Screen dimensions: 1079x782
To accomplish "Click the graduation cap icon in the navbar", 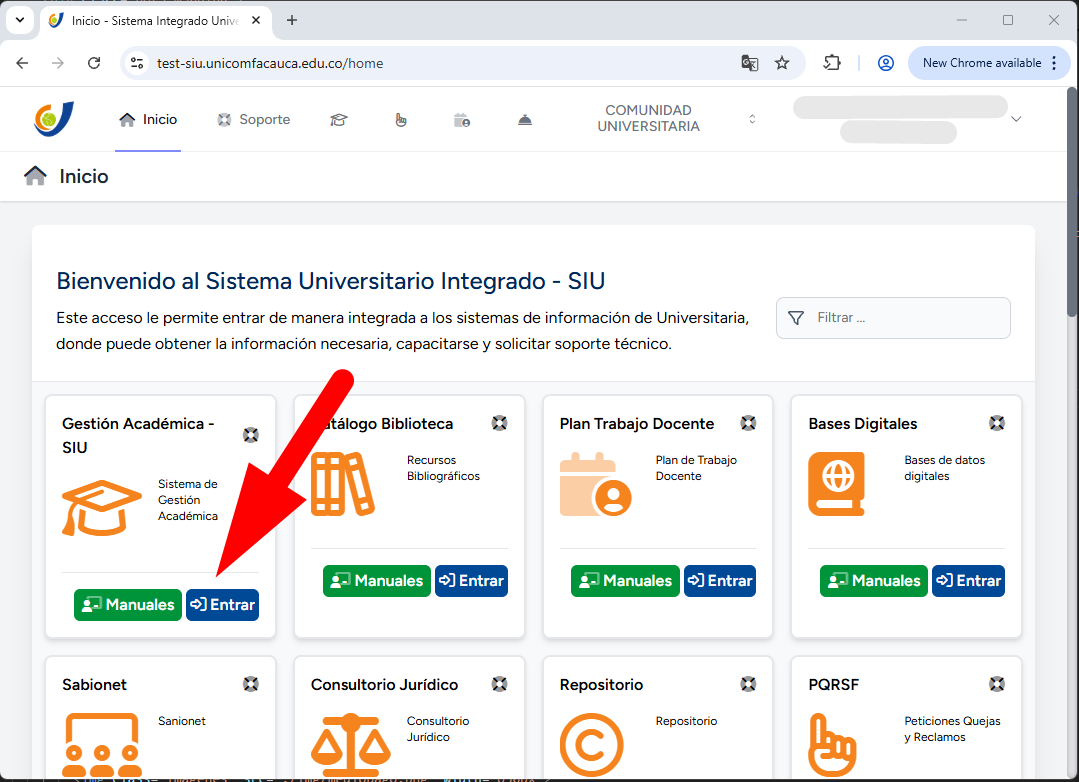I will click(x=339, y=118).
